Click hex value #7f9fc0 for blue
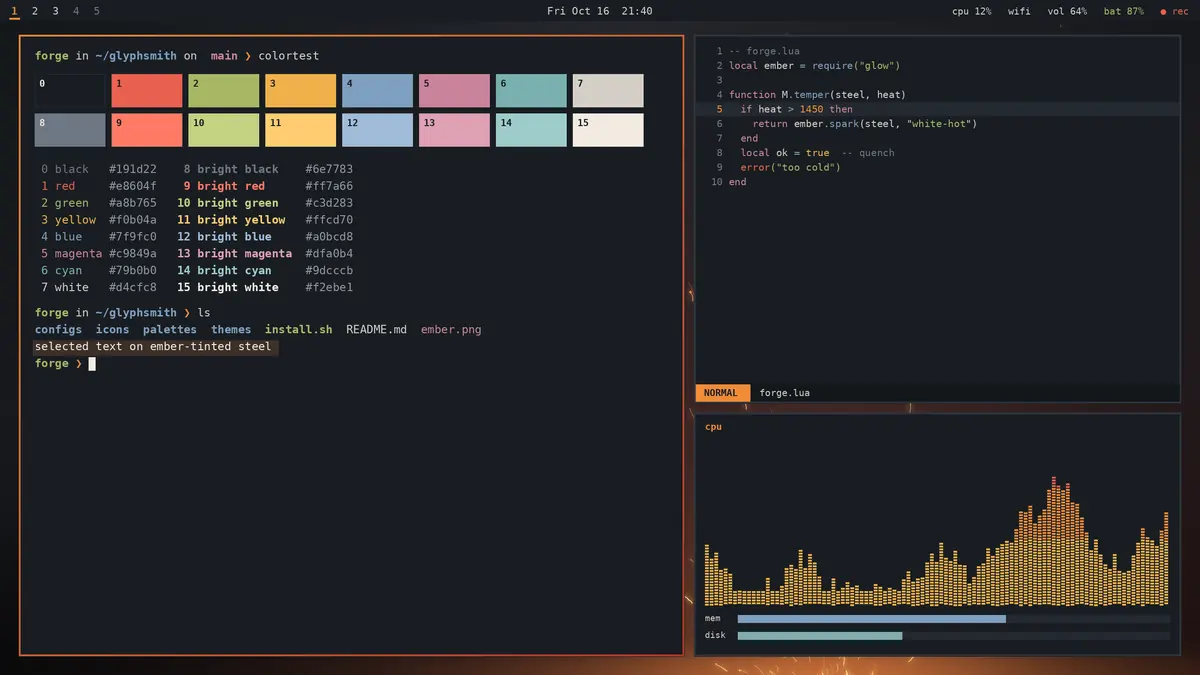 coord(133,237)
